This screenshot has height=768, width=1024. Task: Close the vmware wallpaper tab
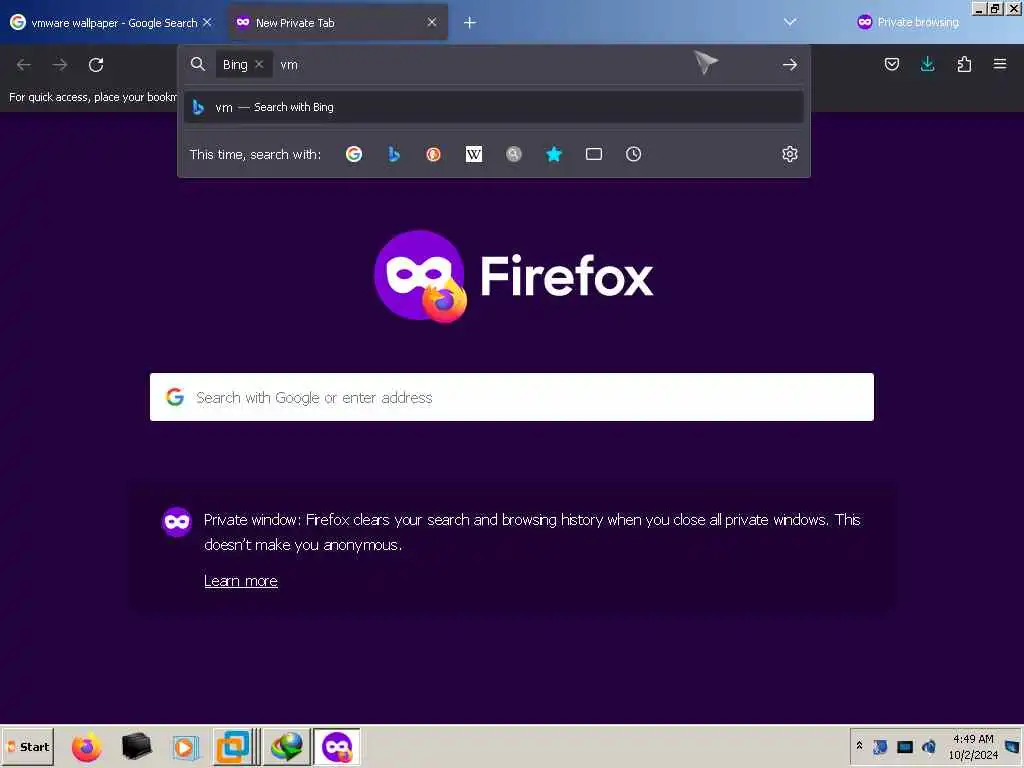coord(207,22)
